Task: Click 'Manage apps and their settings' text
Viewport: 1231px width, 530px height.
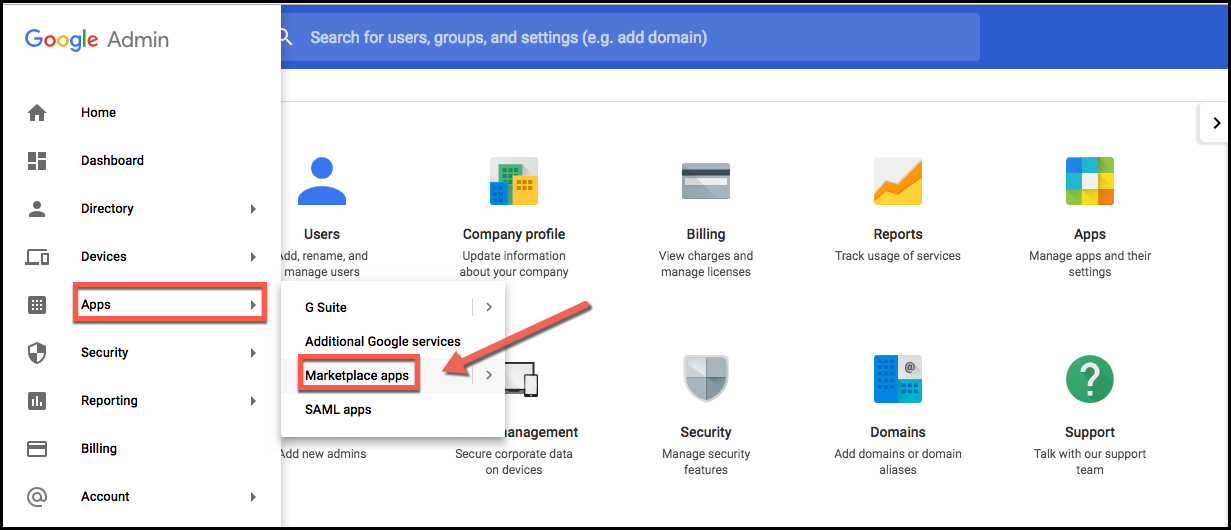Action: [1090, 264]
